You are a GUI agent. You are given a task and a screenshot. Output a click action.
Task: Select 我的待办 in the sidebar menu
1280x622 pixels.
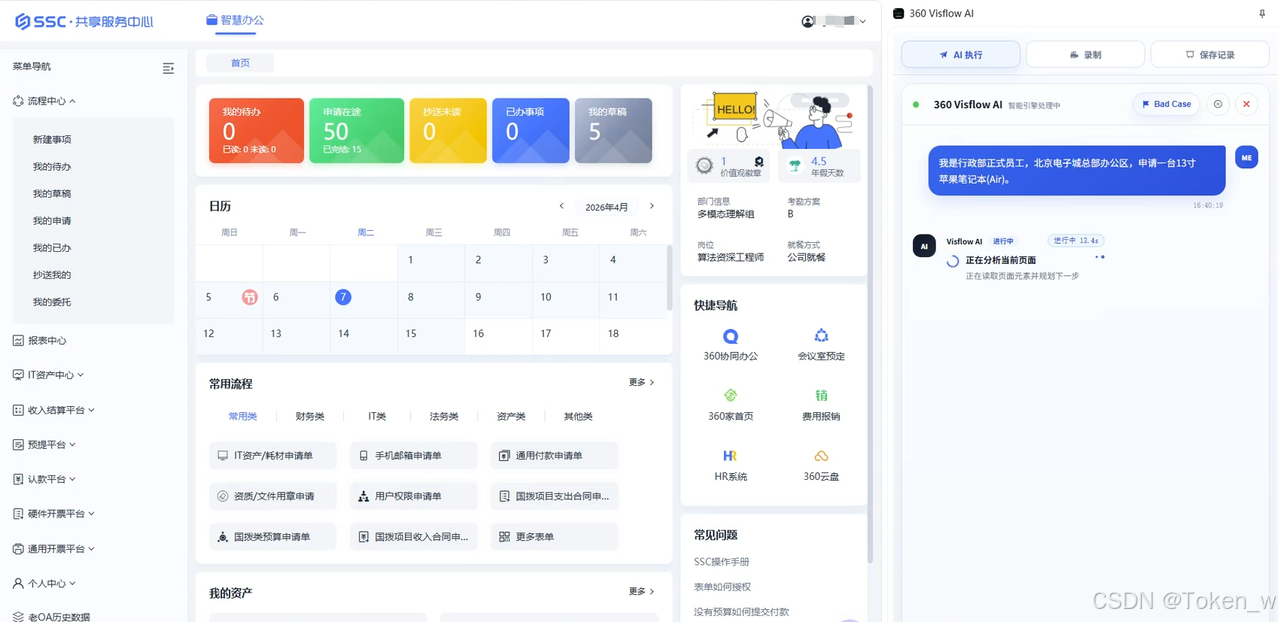pos(52,166)
